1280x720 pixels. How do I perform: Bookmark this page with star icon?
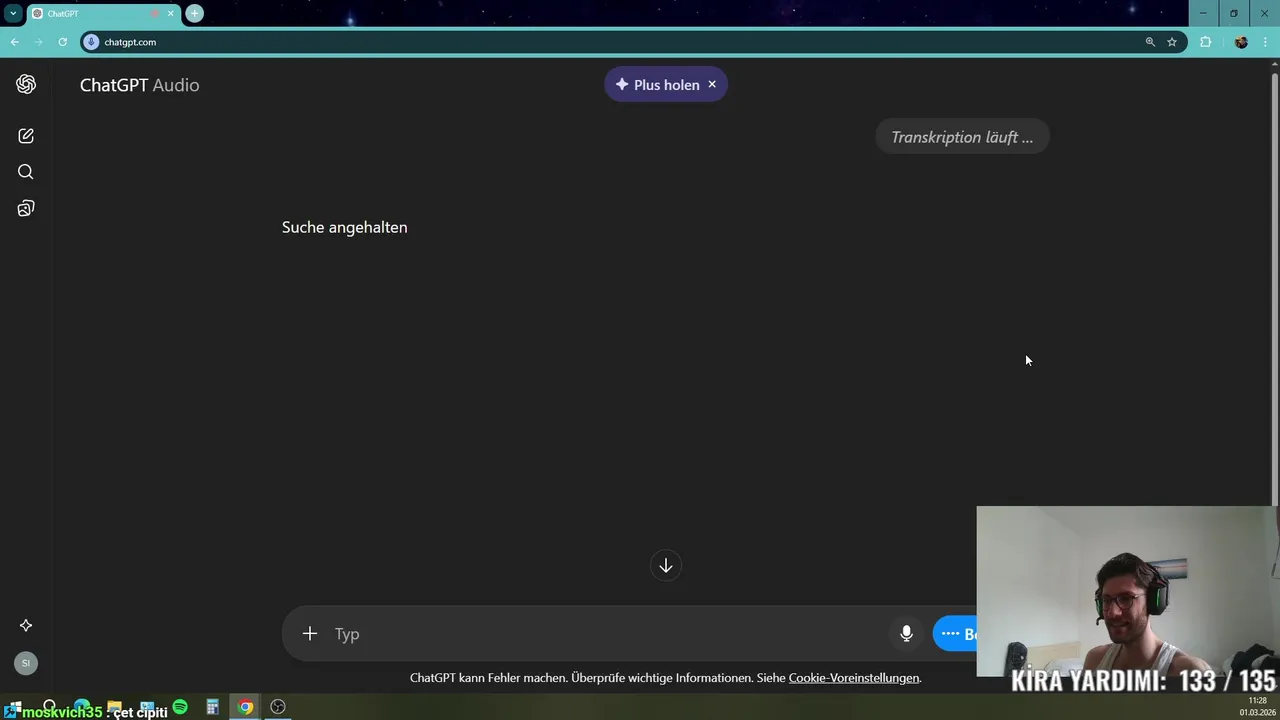[x=1172, y=42]
